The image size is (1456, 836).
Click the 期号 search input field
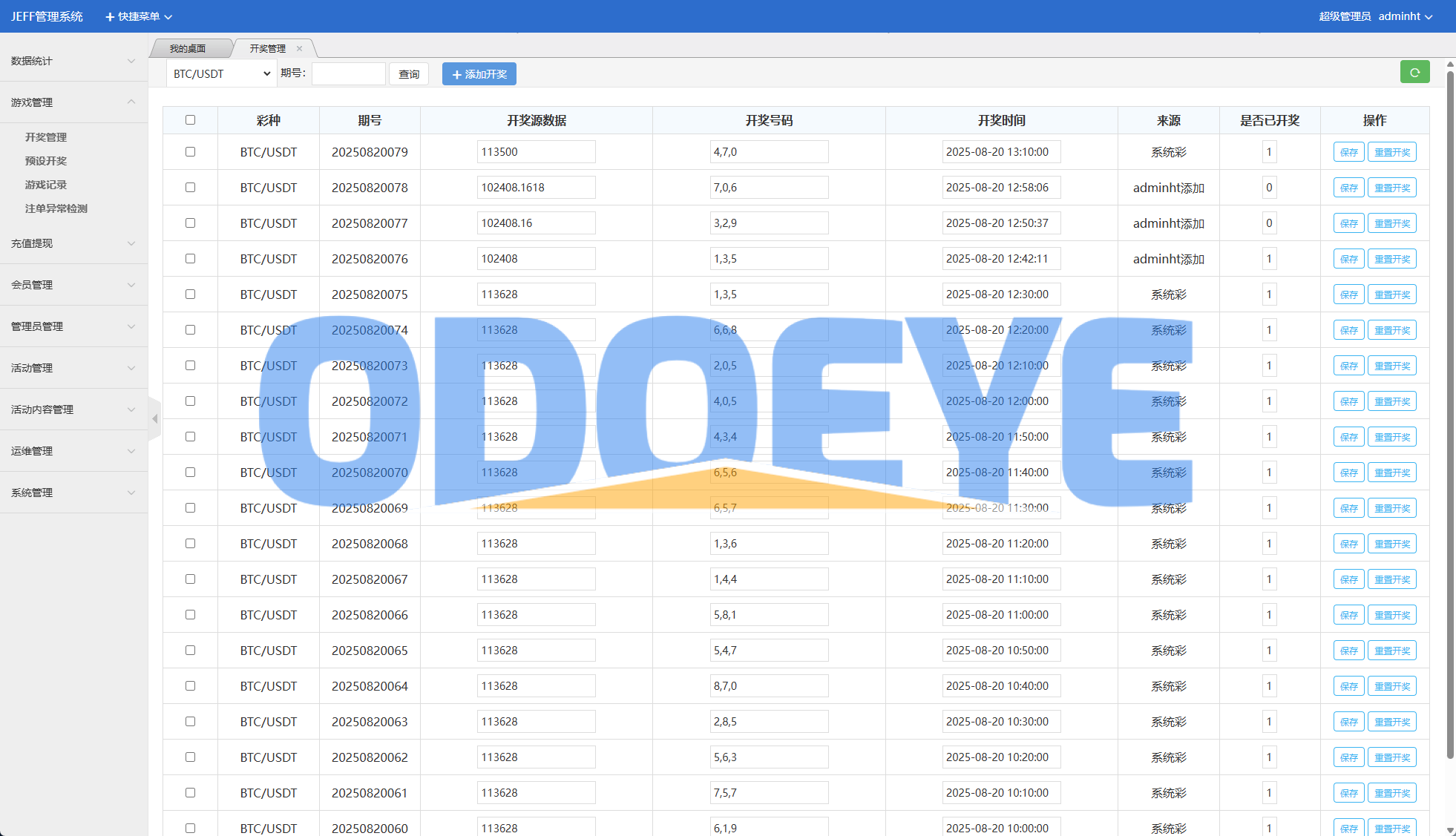pyautogui.click(x=348, y=74)
